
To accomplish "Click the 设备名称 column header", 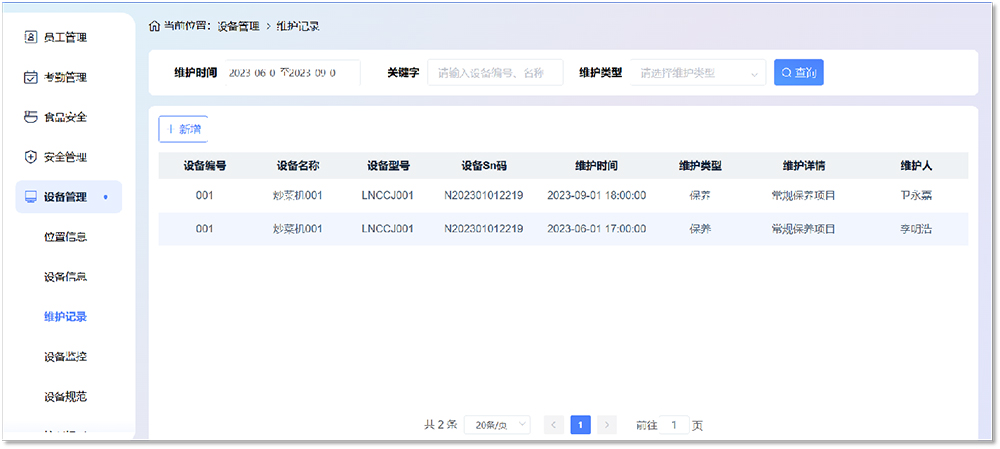I will [x=298, y=166].
